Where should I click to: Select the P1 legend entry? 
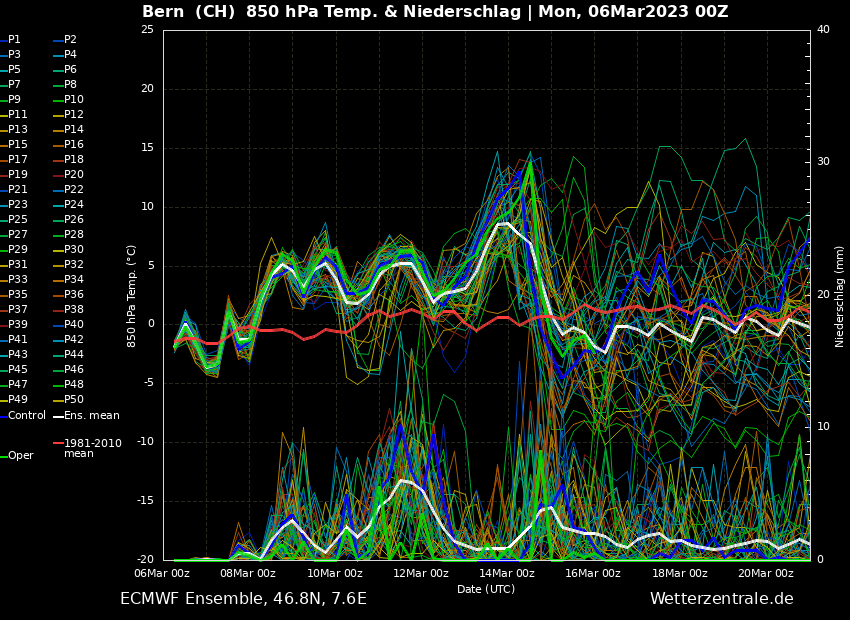(x=10, y=40)
